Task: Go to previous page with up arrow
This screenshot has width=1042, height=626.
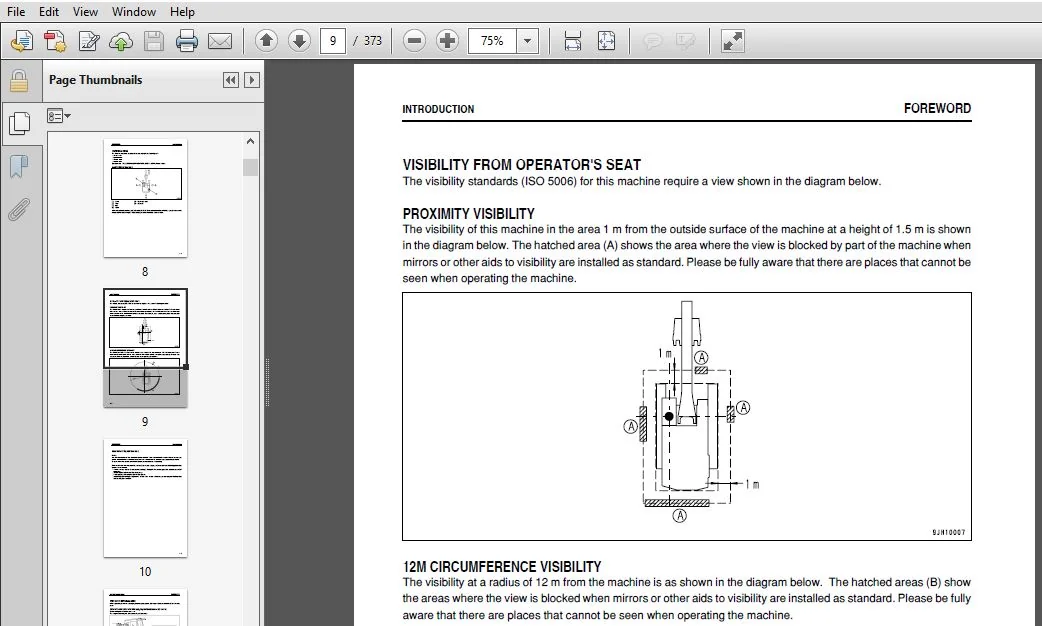Action: pyautogui.click(x=266, y=41)
